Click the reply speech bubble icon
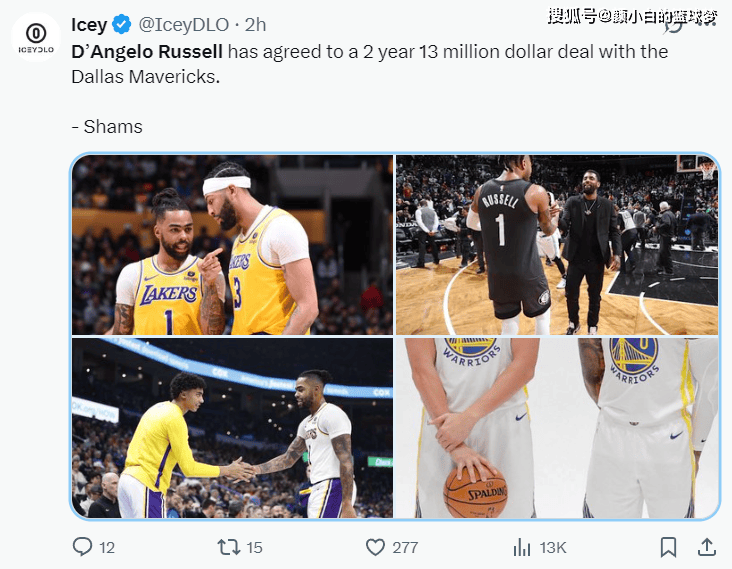This screenshot has width=732, height=569. pyautogui.click(x=83, y=547)
